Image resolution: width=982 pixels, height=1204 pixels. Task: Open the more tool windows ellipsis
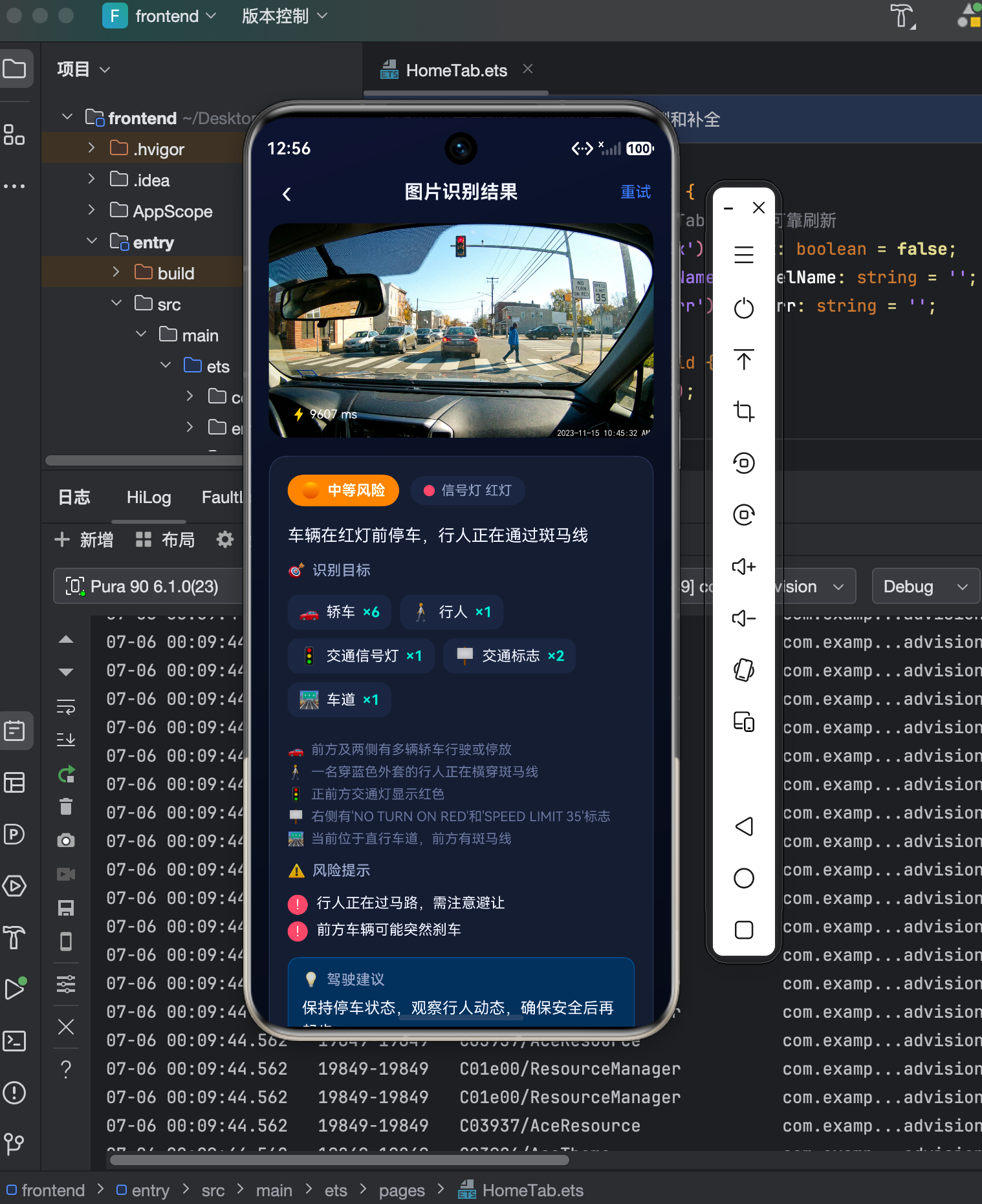(x=15, y=186)
